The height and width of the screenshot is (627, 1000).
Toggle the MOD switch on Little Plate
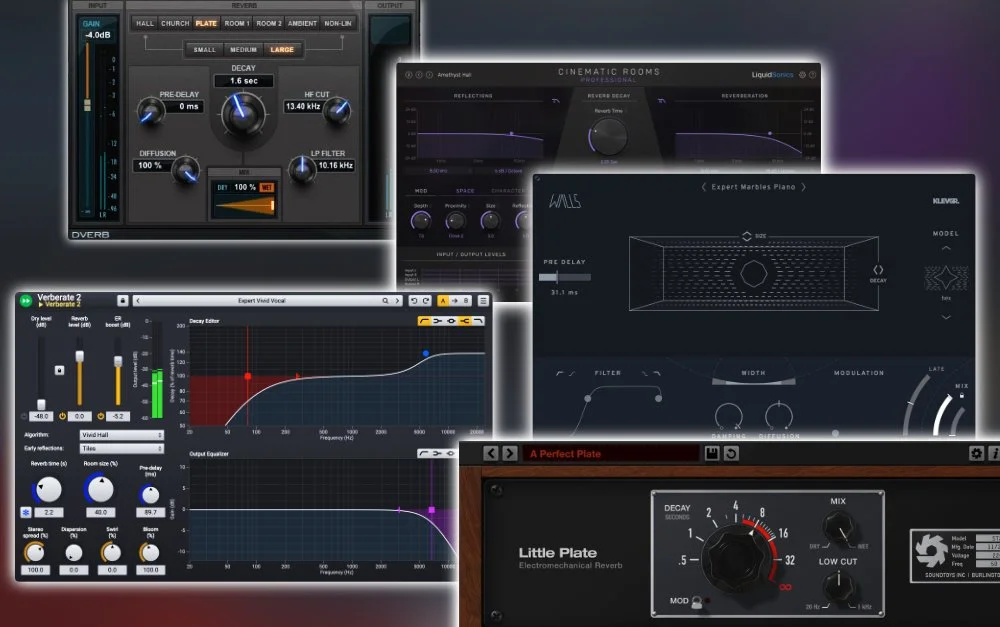tap(697, 602)
